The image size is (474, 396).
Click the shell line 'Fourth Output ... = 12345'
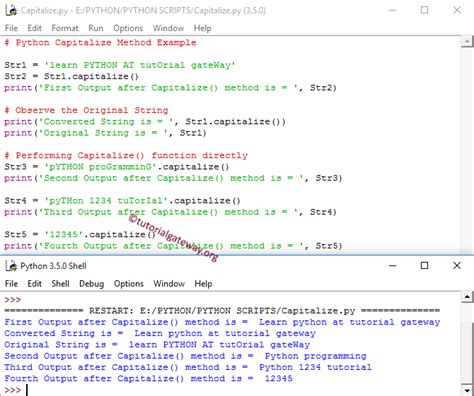(x=149, y=379)
